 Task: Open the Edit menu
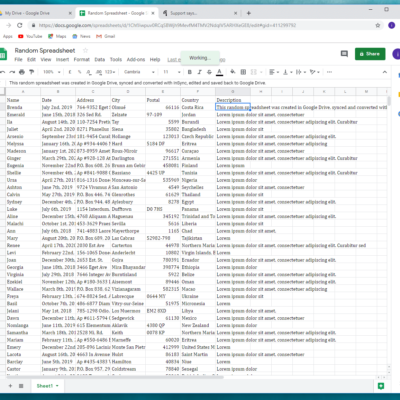tap(31, 60)
